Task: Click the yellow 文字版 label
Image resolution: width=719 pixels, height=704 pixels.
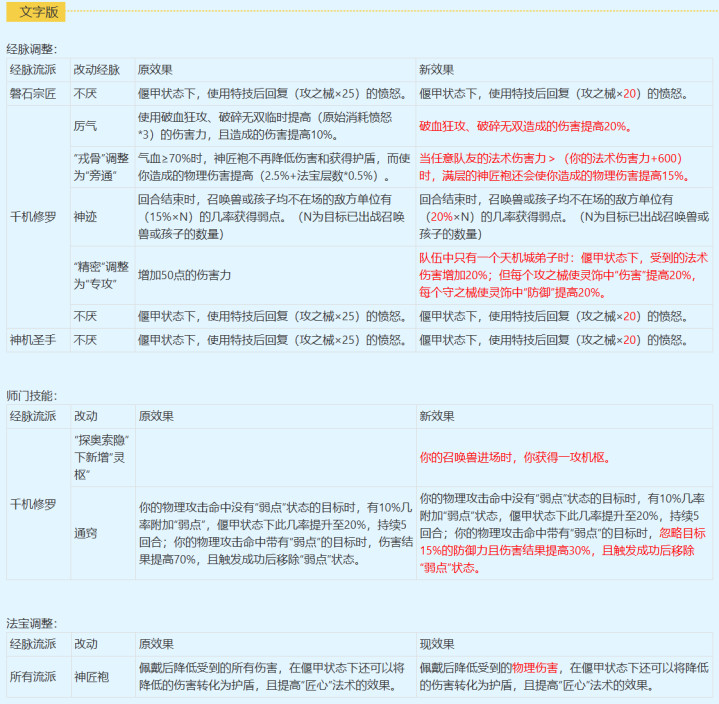Action: click(x=36, y=12)
